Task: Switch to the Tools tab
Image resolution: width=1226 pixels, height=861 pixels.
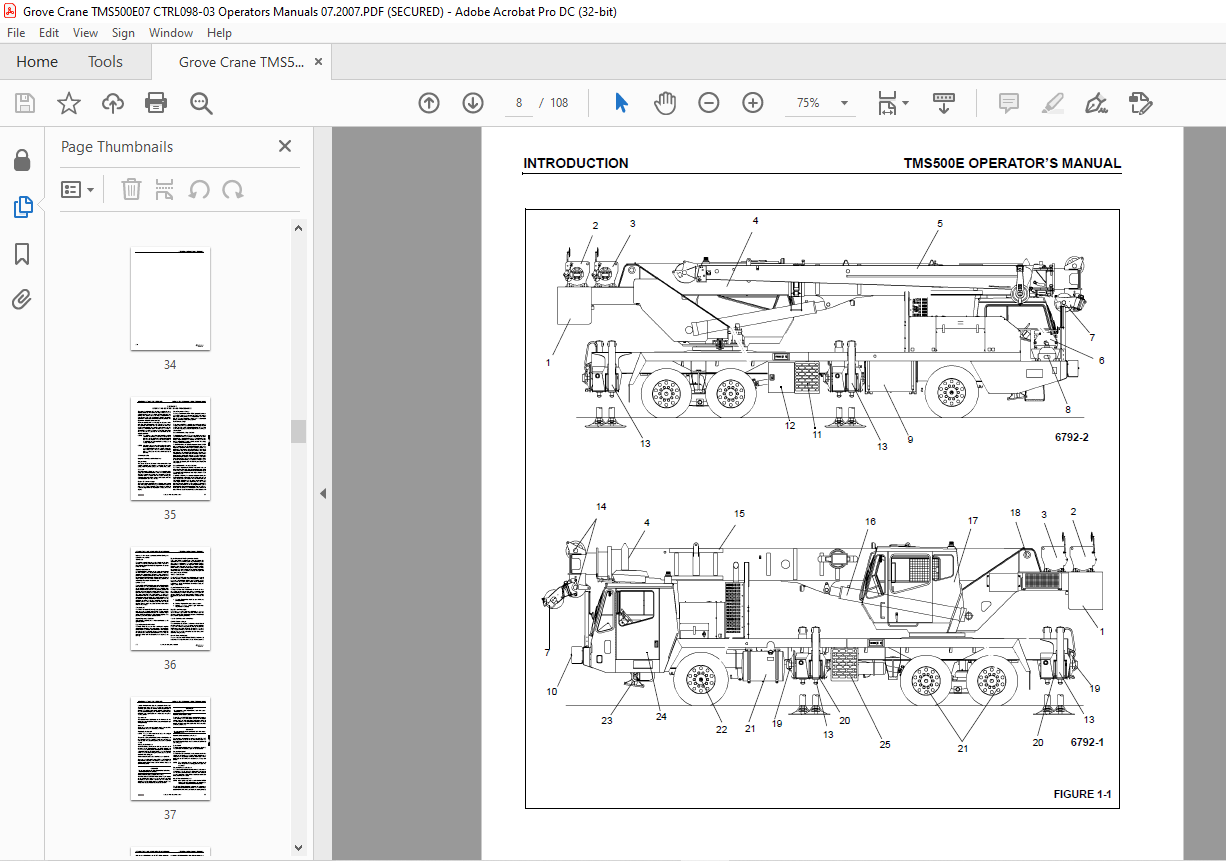Action: pos(105,62)
